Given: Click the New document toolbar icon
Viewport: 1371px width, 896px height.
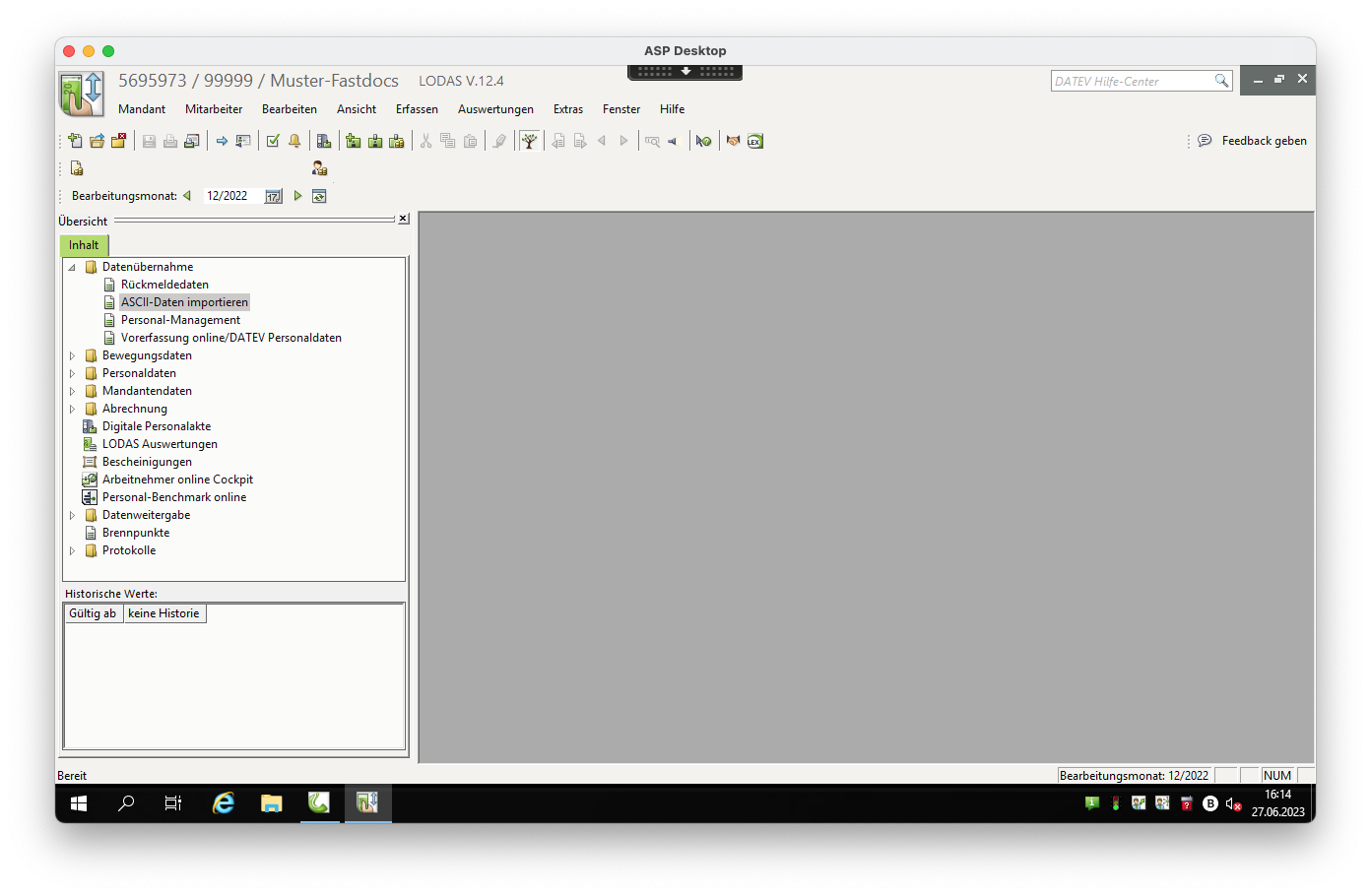Looking at the screenshot, I should point(76,141).
